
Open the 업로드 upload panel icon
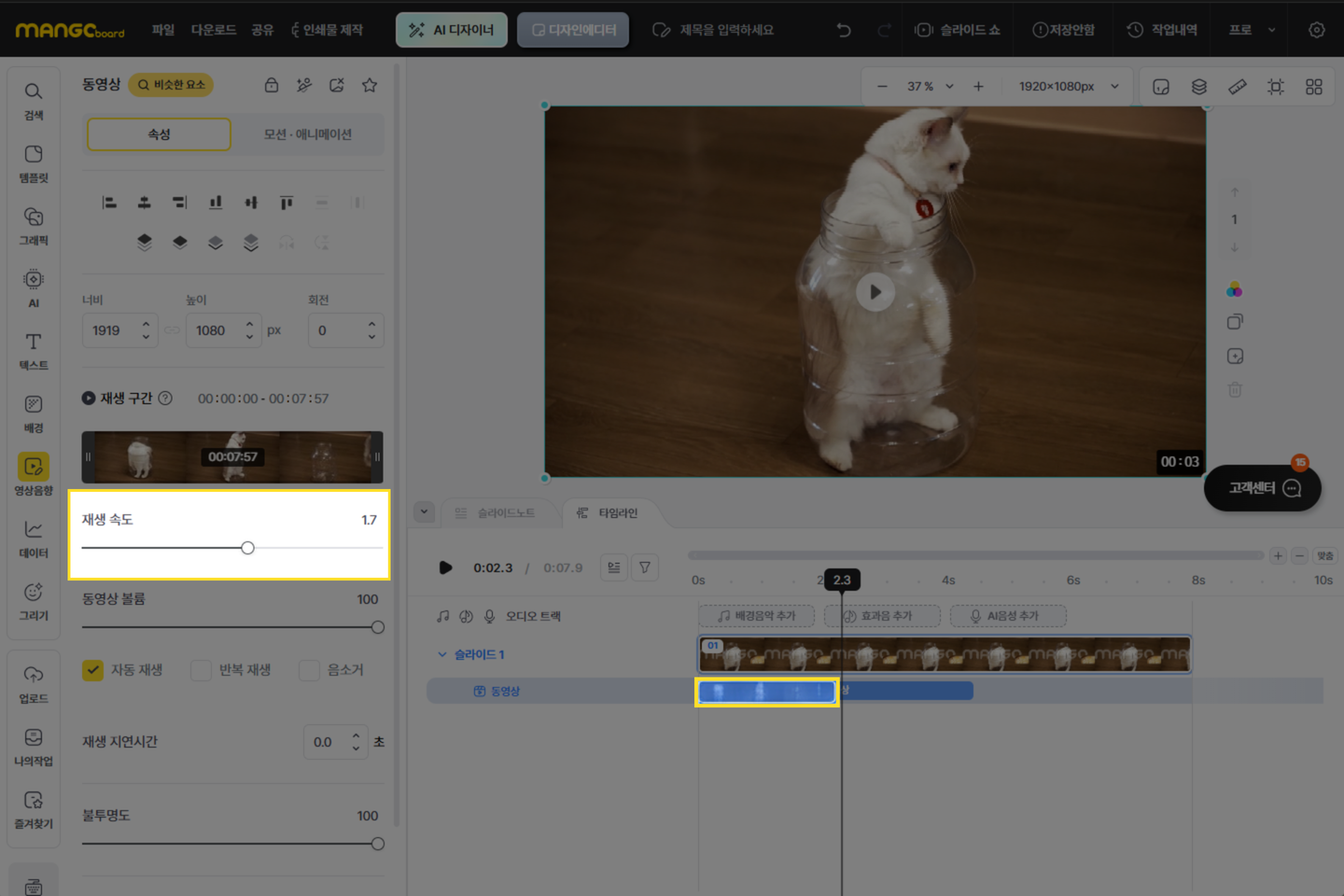[x=34, y=684]
